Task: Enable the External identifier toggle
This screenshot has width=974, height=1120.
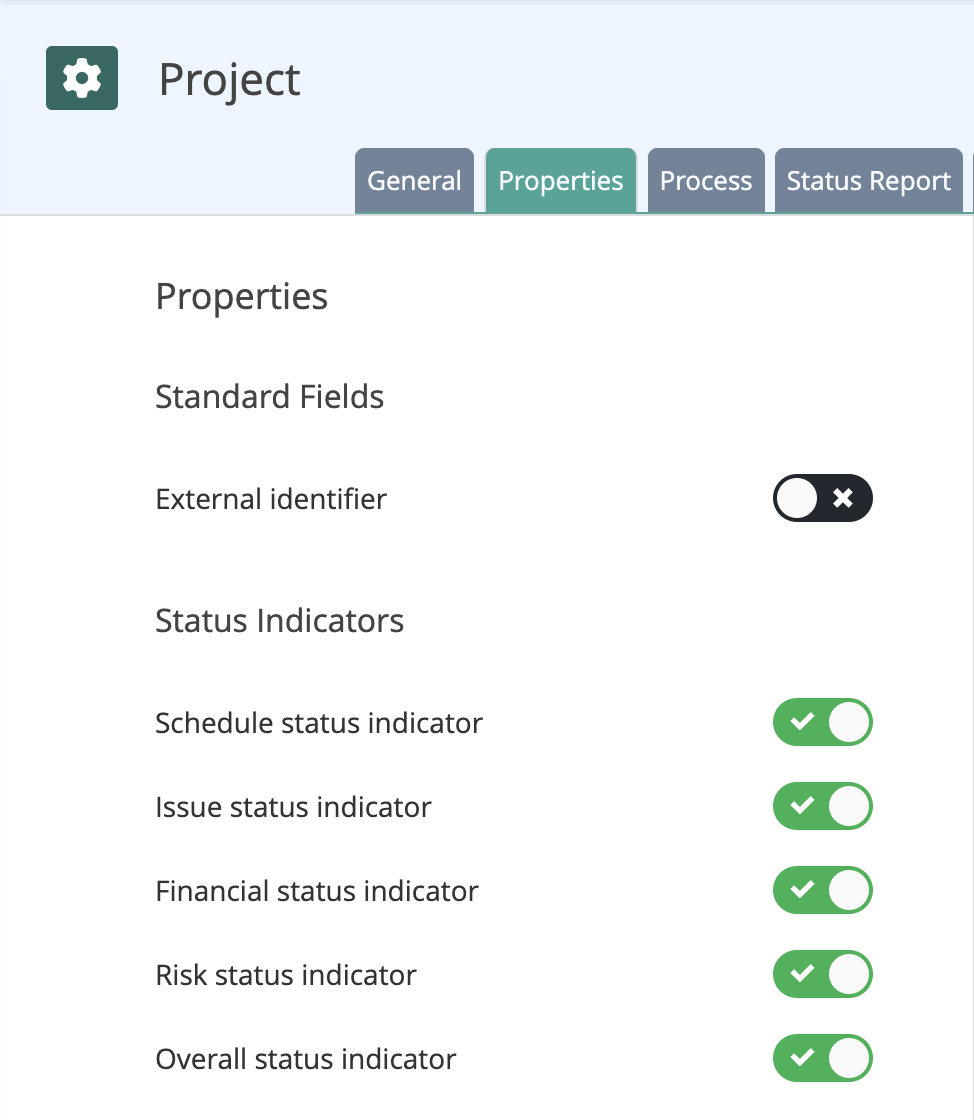Action: coord(823,498)
